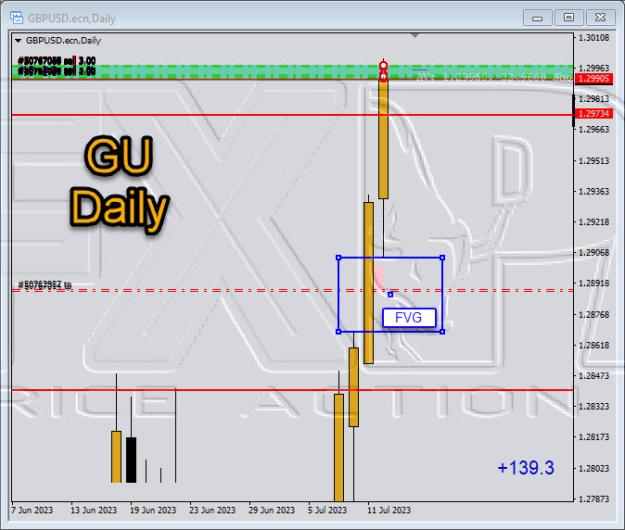
Task: Click the 5 Jul 2023 date label
Action: click(x=327, y=510)
